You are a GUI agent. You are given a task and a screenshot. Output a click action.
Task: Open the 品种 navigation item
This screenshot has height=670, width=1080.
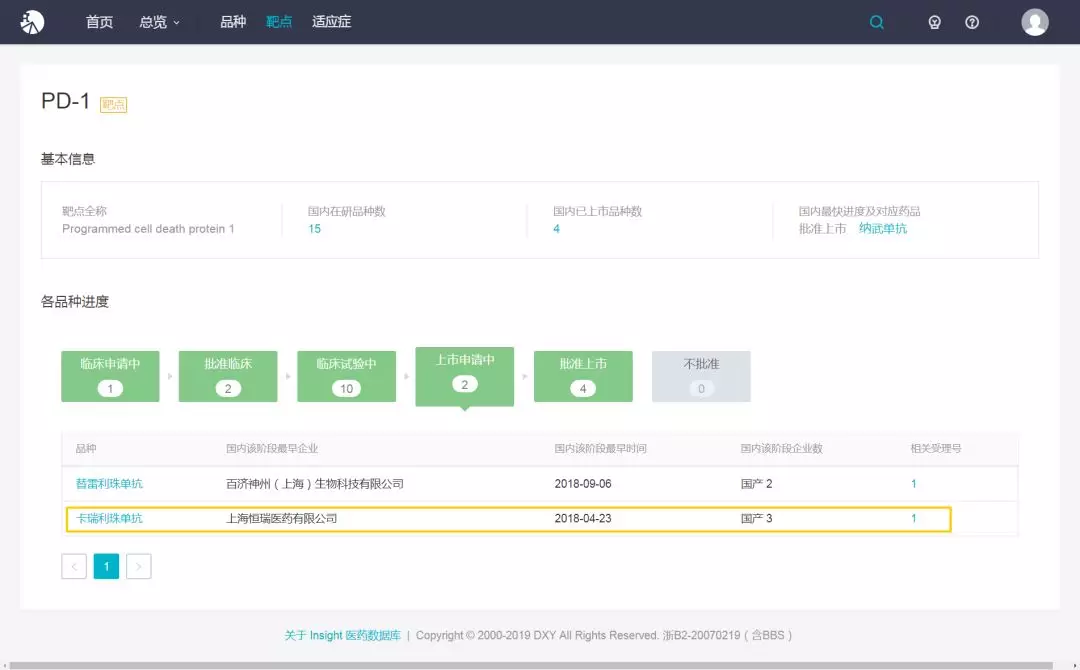[233, 22]
